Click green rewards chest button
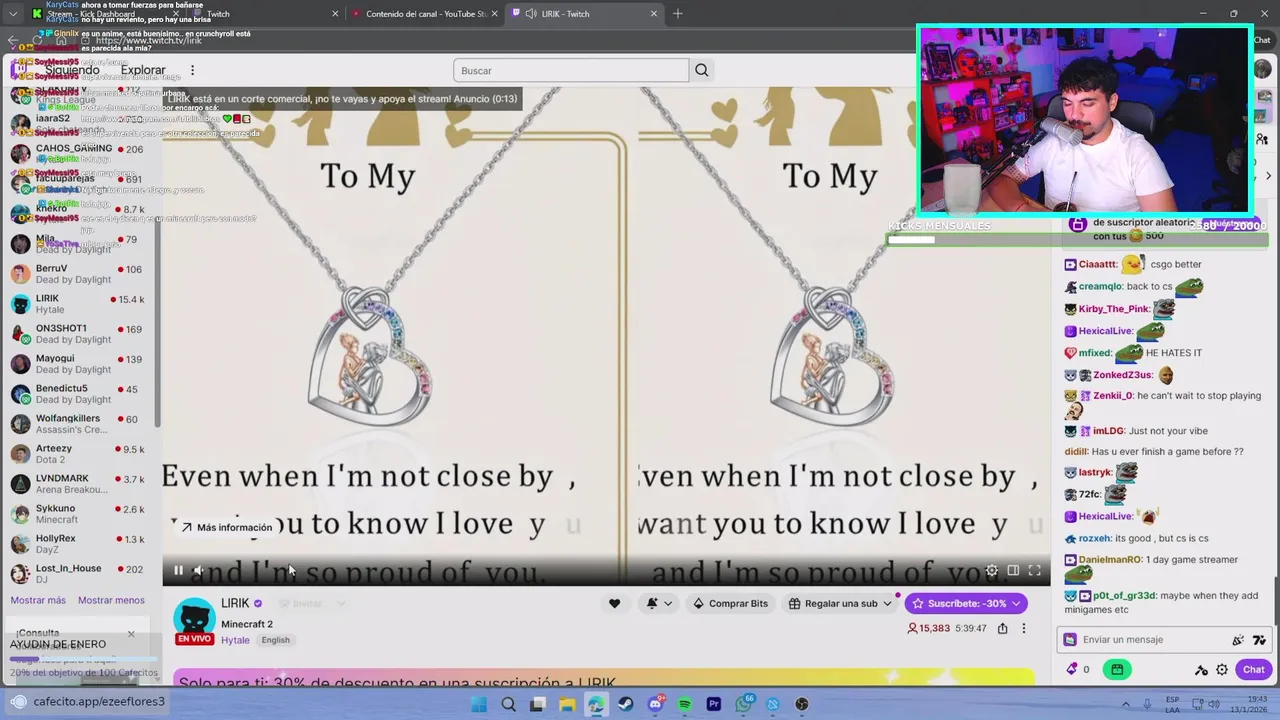This screenshot has height=720, width=1280. tap(1117, 669)
